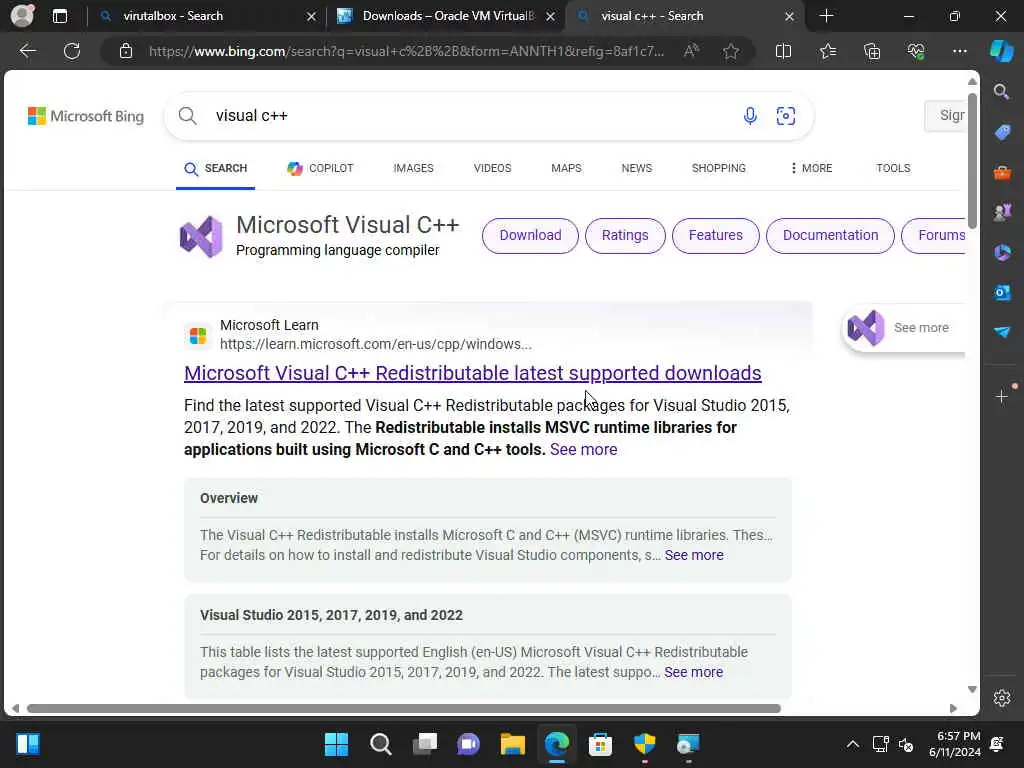Image resolution: width=1024 pixels, height=768 pixels.
Task: Click the Bing search magnifier icon
Action: click(187, 116)
